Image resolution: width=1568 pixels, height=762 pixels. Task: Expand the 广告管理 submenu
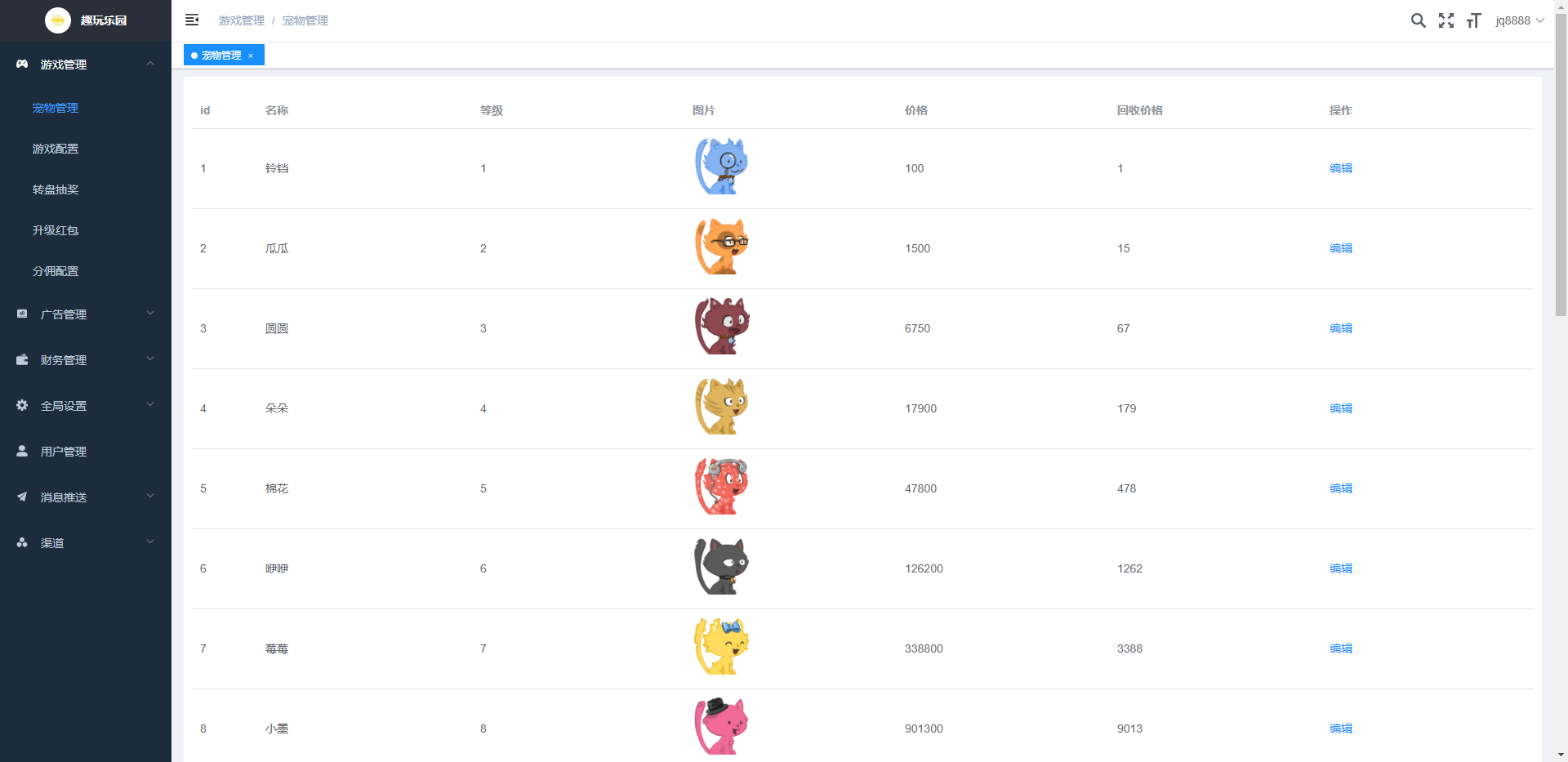pyautogui.click(x=150, y=314)
